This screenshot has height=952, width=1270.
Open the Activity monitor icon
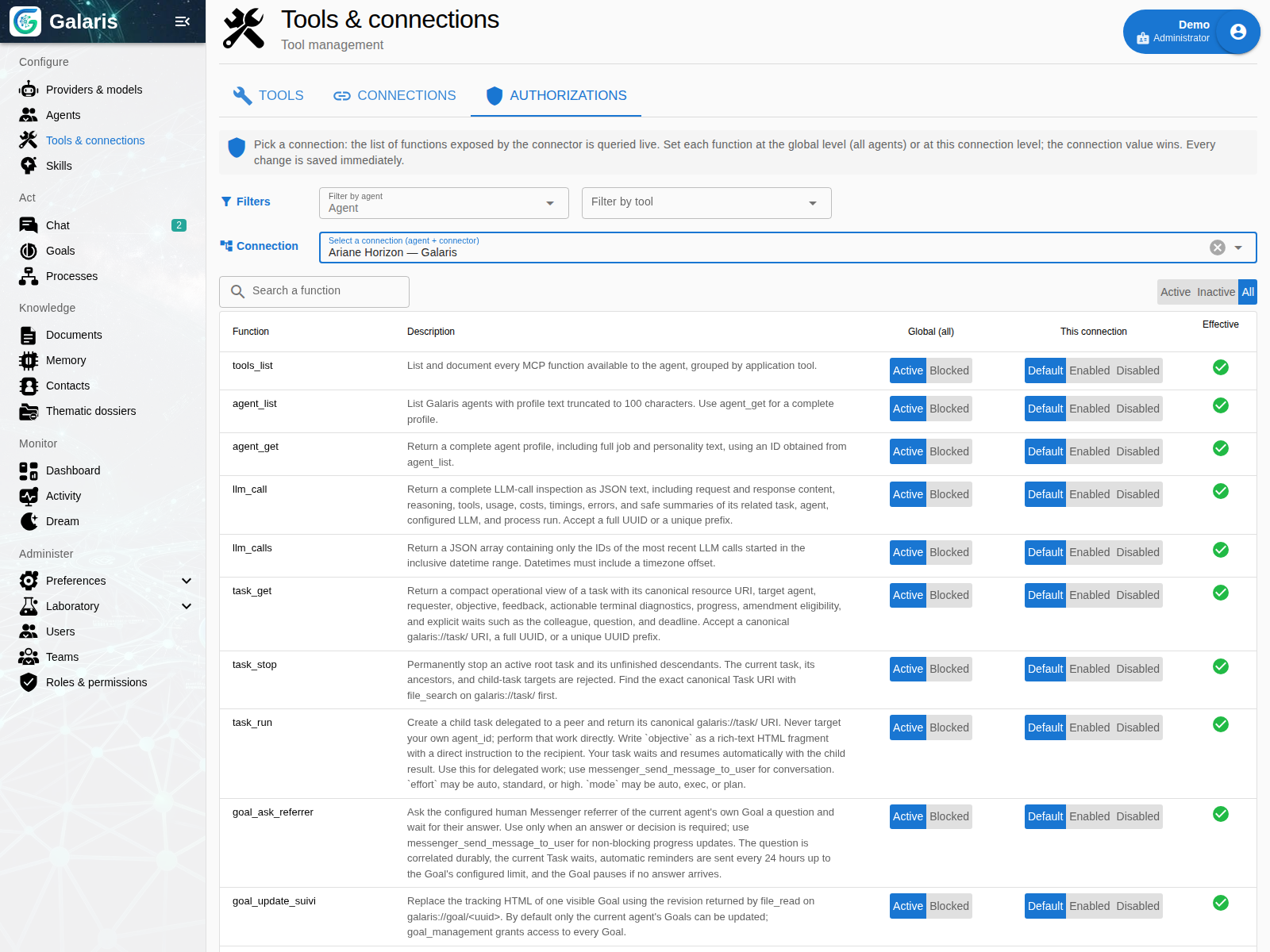coord(29,496)
